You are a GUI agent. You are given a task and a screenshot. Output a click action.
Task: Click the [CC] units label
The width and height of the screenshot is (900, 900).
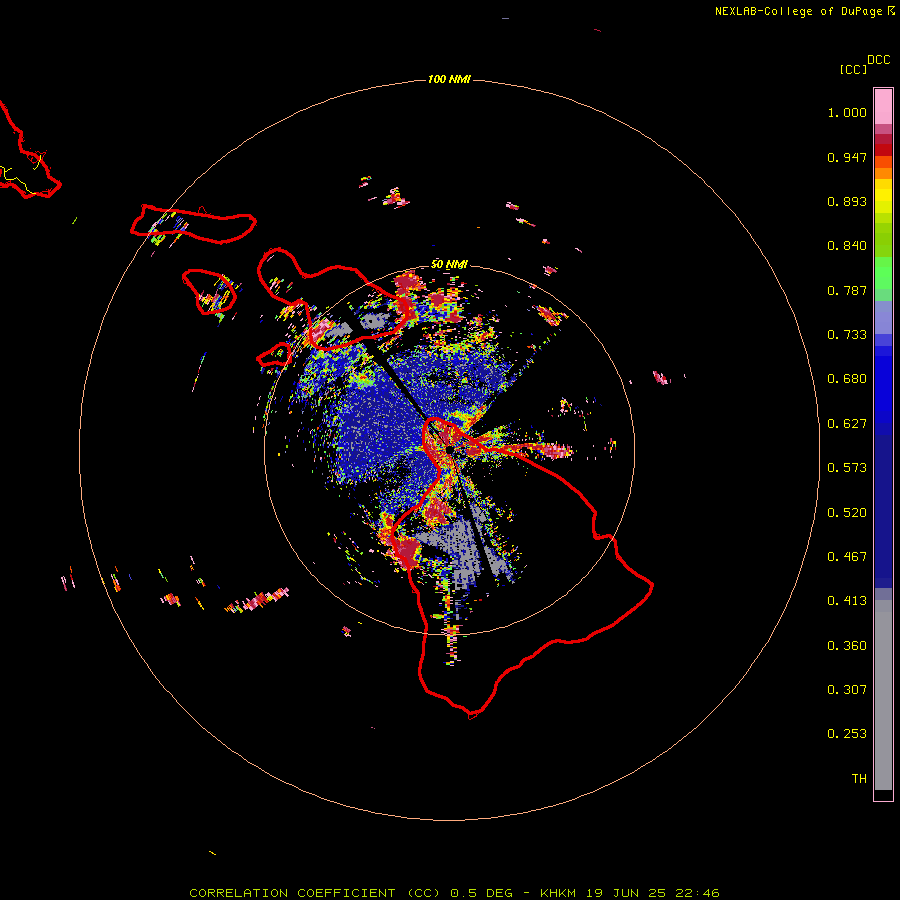pos(853,69)
